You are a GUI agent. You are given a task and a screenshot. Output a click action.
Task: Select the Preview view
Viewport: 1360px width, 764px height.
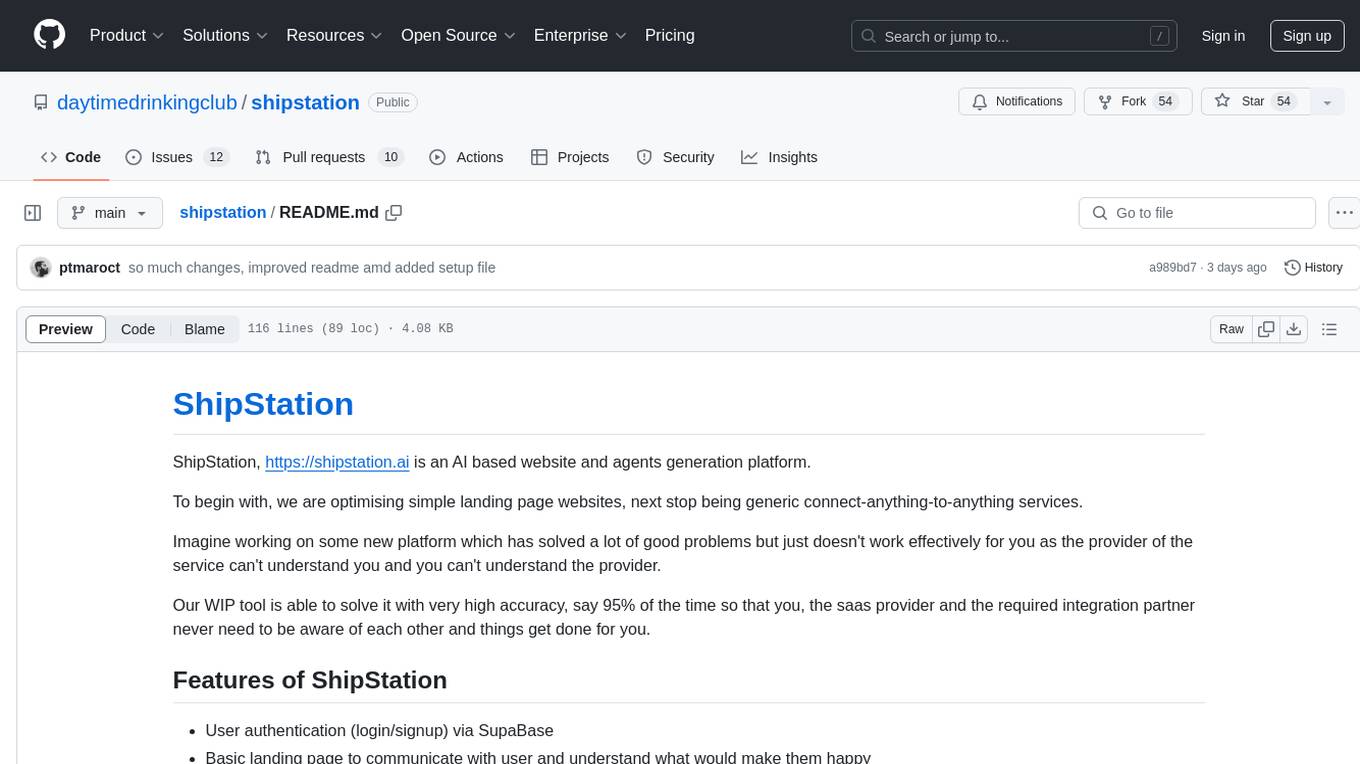pos(65,329)
